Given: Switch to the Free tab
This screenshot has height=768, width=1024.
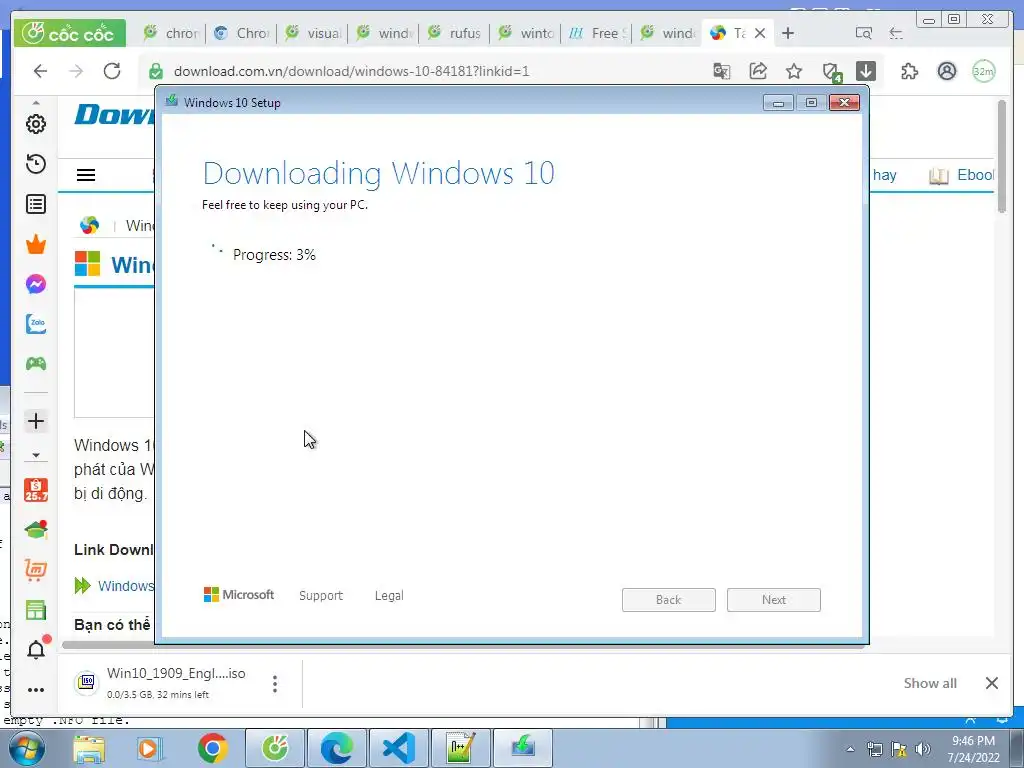Looking at the screenshot, I should (596, 33).
